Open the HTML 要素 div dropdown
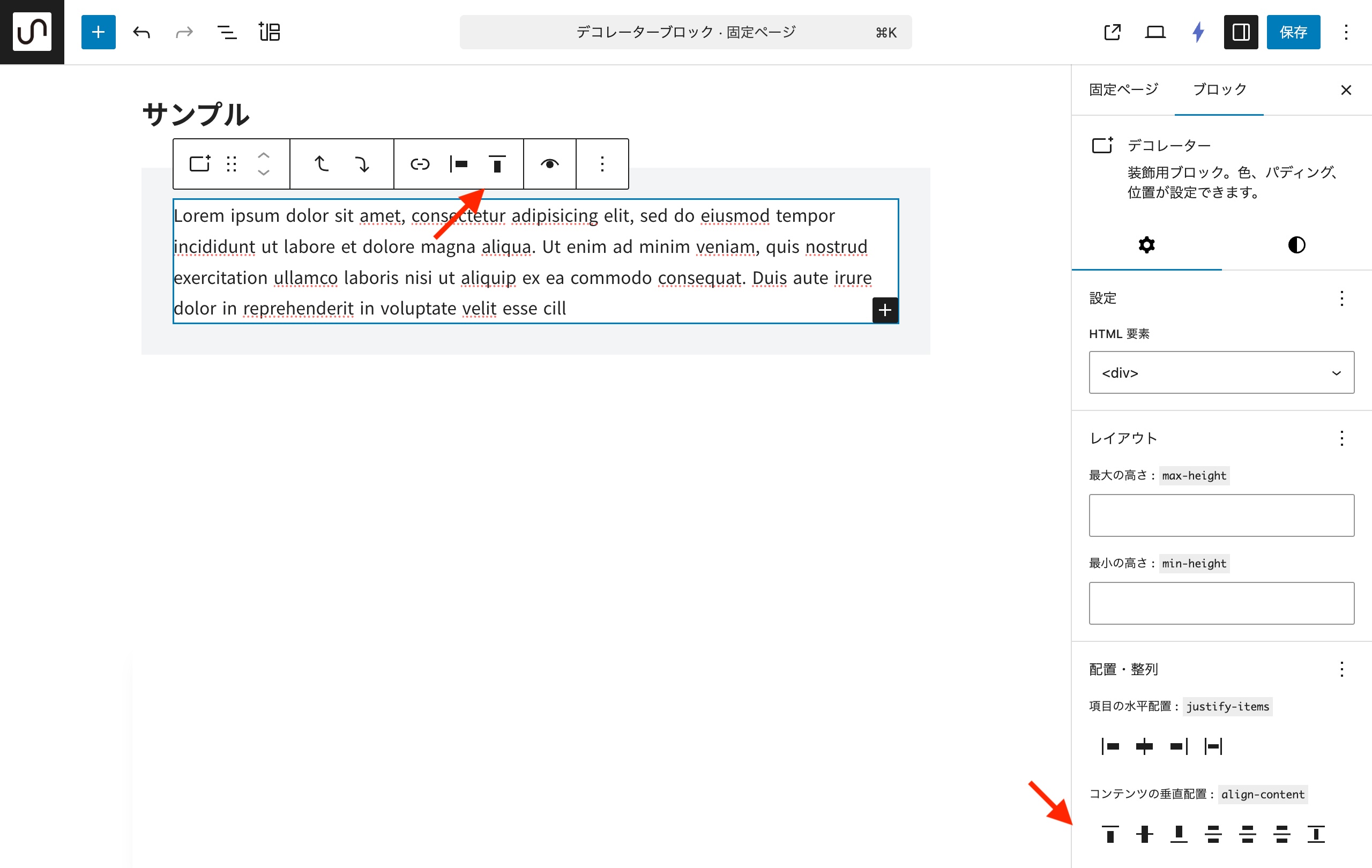 [1221, 372]
